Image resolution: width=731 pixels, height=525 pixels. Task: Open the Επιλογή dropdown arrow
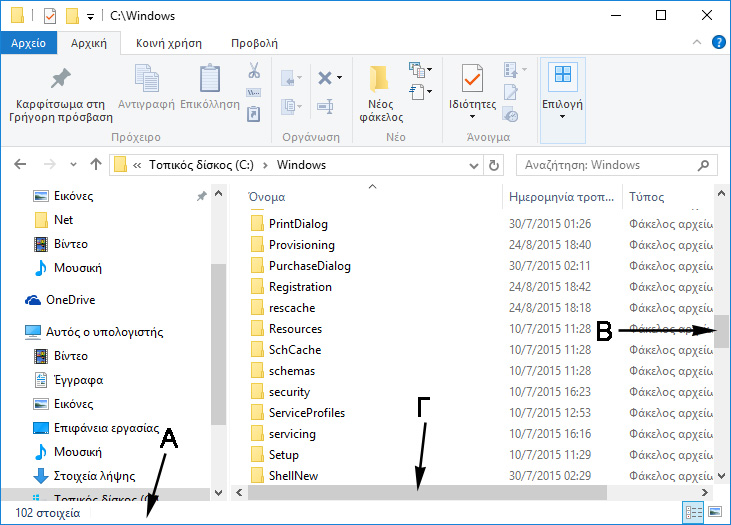[x=562, y=117]
